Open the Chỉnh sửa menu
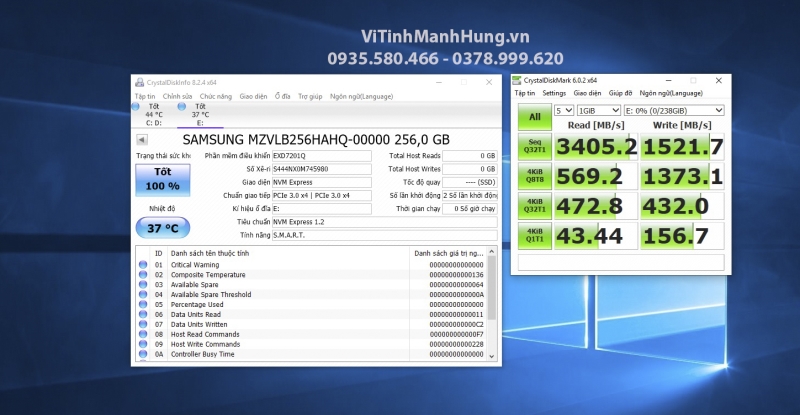The height and width of the screenshot is (415, 800). (x=177, y=96)
